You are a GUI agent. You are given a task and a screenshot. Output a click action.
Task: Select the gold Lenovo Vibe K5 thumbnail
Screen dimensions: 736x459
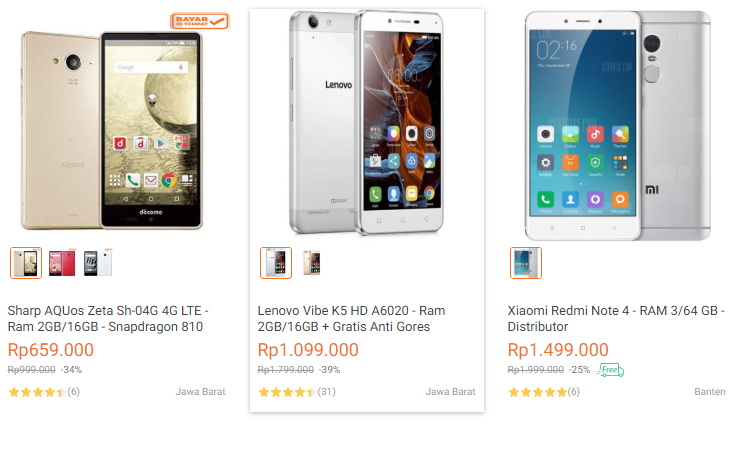[x=312, y=263]
